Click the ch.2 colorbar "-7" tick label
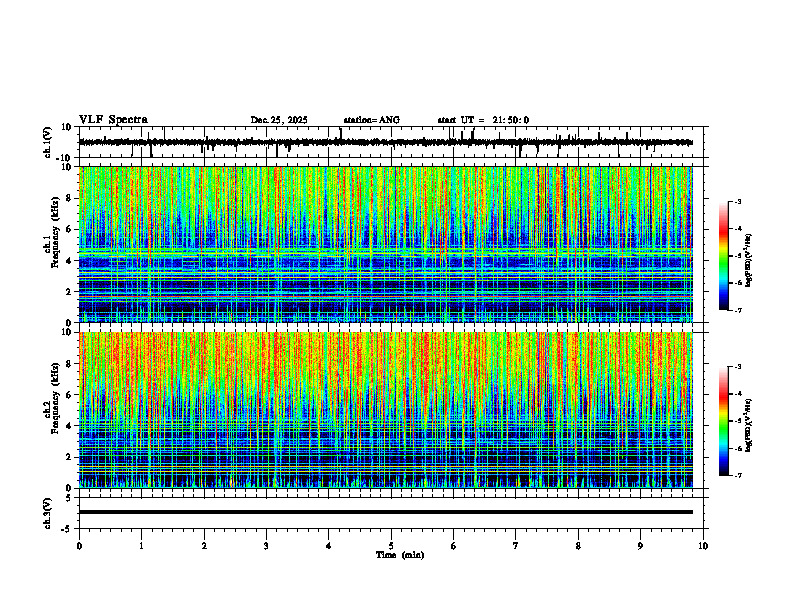This screenshot has height=612, width=792. point(738,476)
